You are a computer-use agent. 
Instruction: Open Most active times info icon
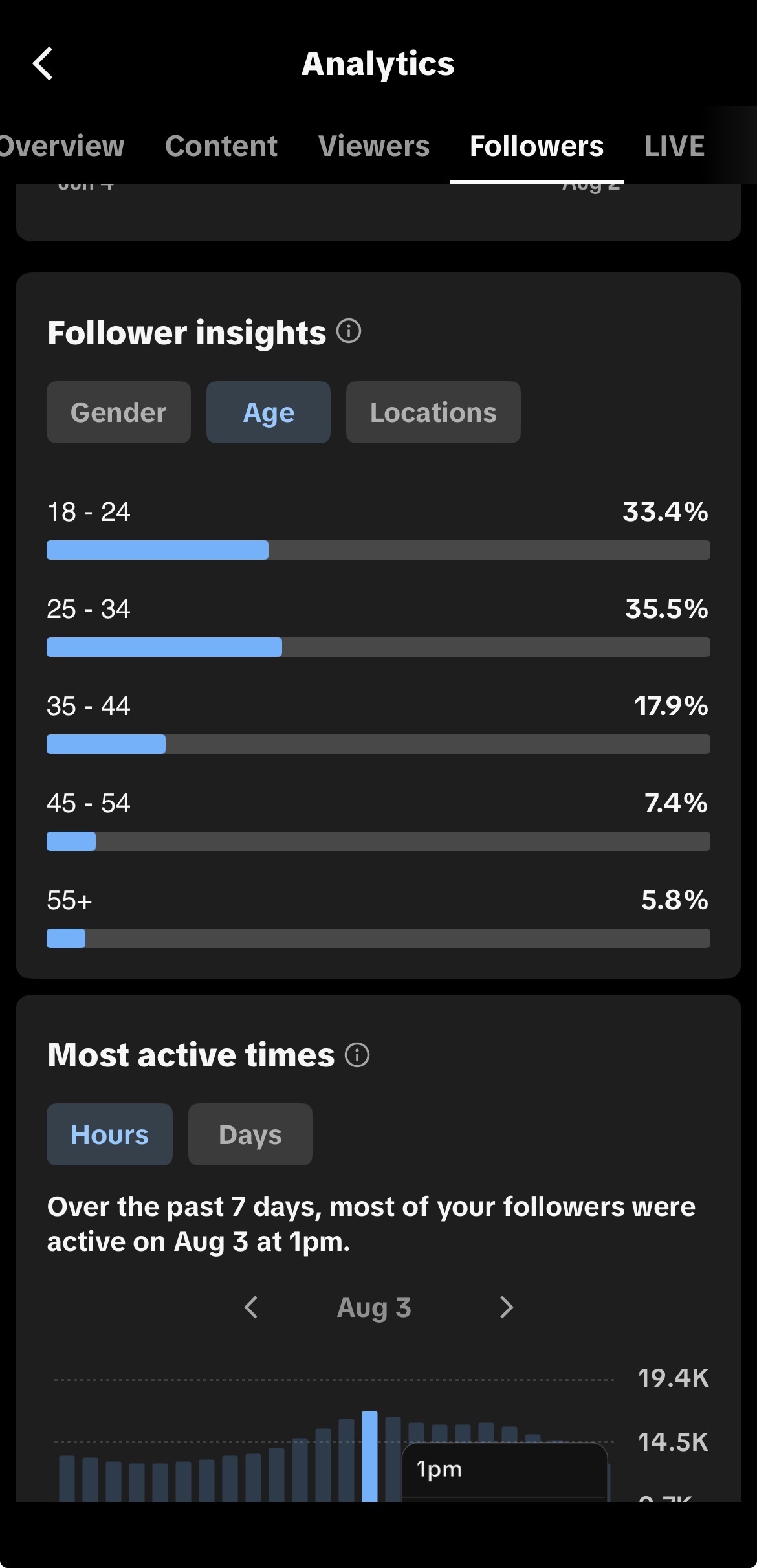[x=357, y=1054]
